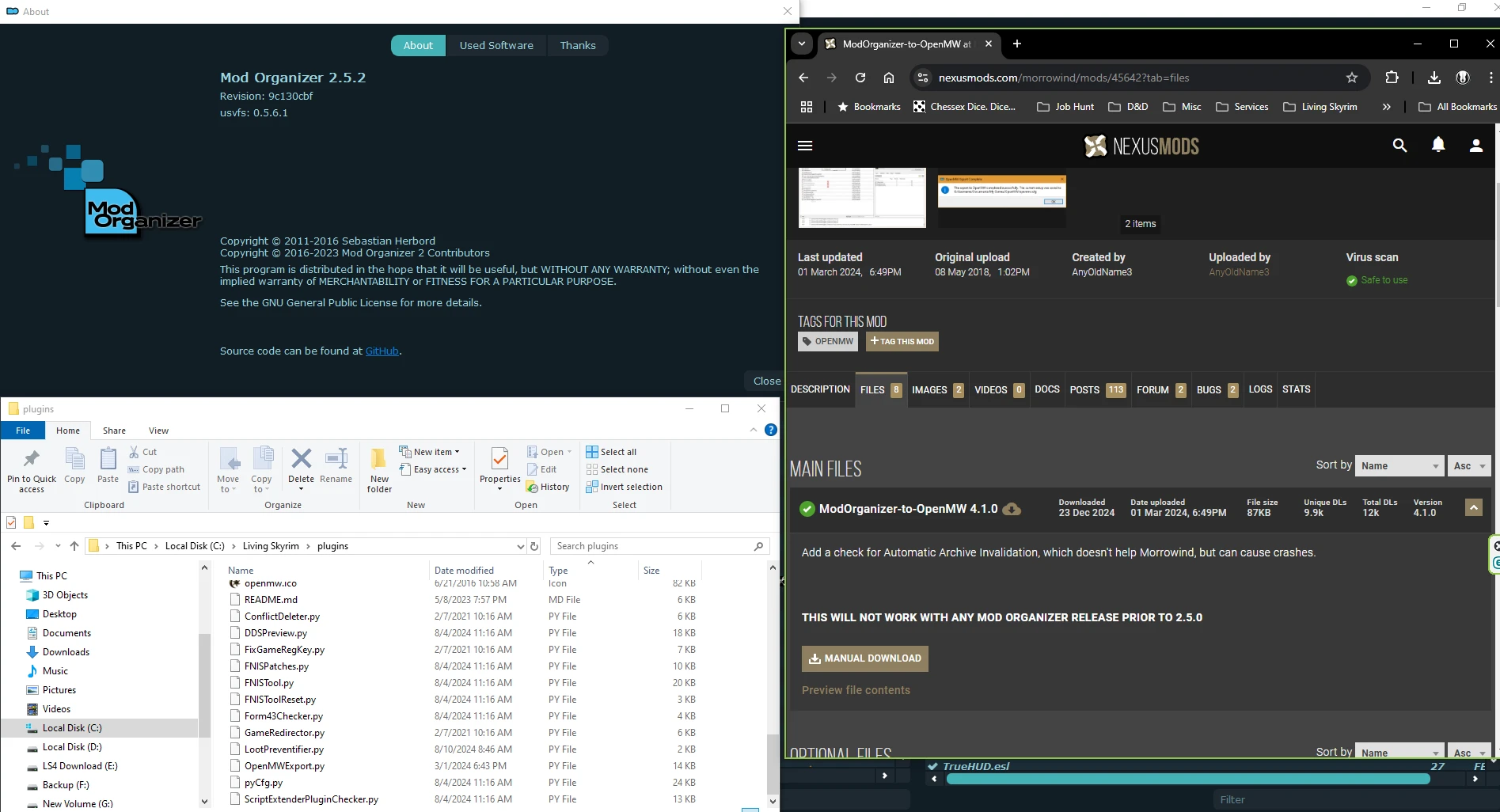The height and width of the screenshot is (812, 1500).
Task: Open Main Files sort by Name dropdown
Action: coord(1399,466)
